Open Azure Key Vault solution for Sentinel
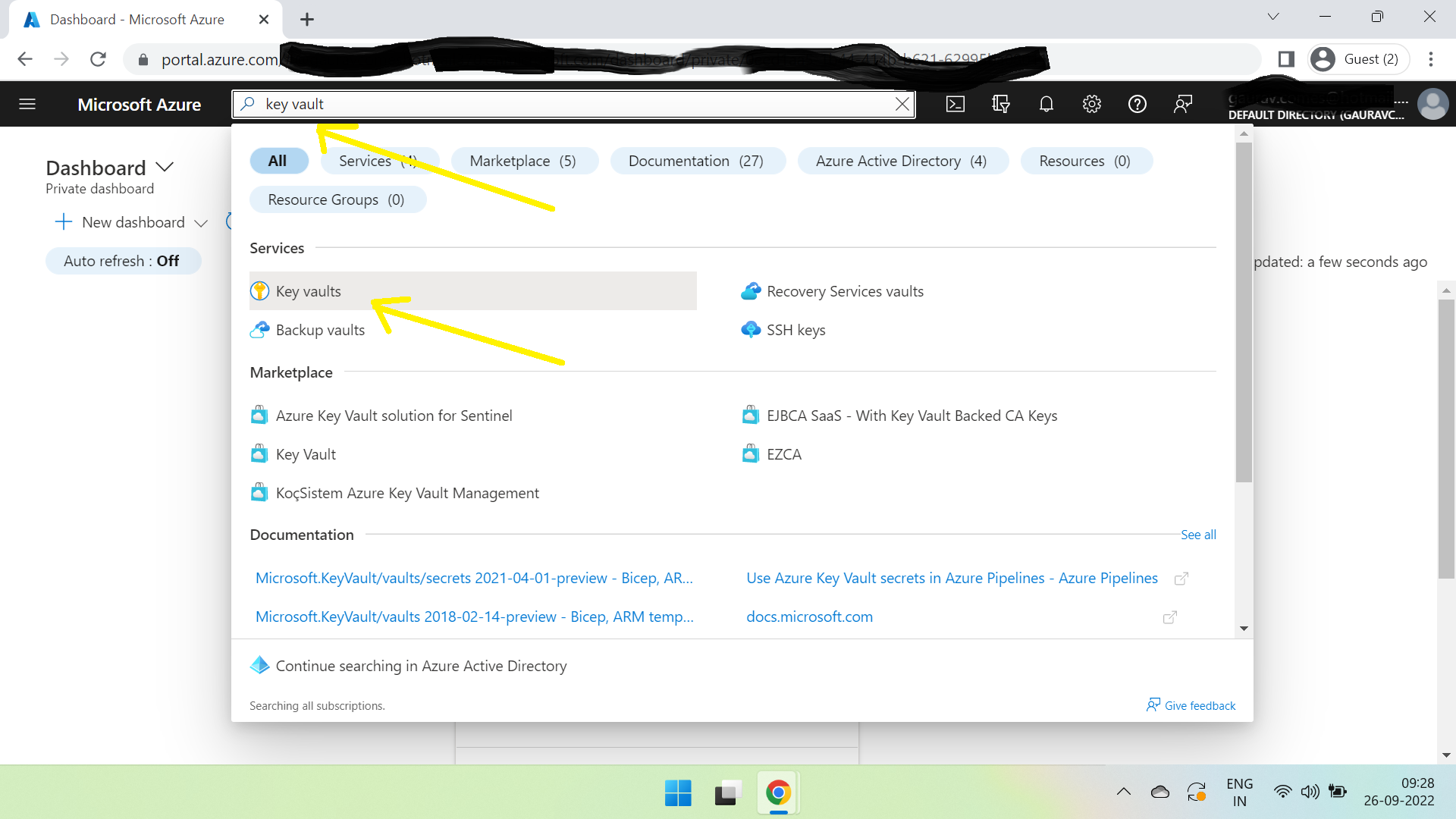Viewport: 1456px width, 819px height. pos(394,416)
